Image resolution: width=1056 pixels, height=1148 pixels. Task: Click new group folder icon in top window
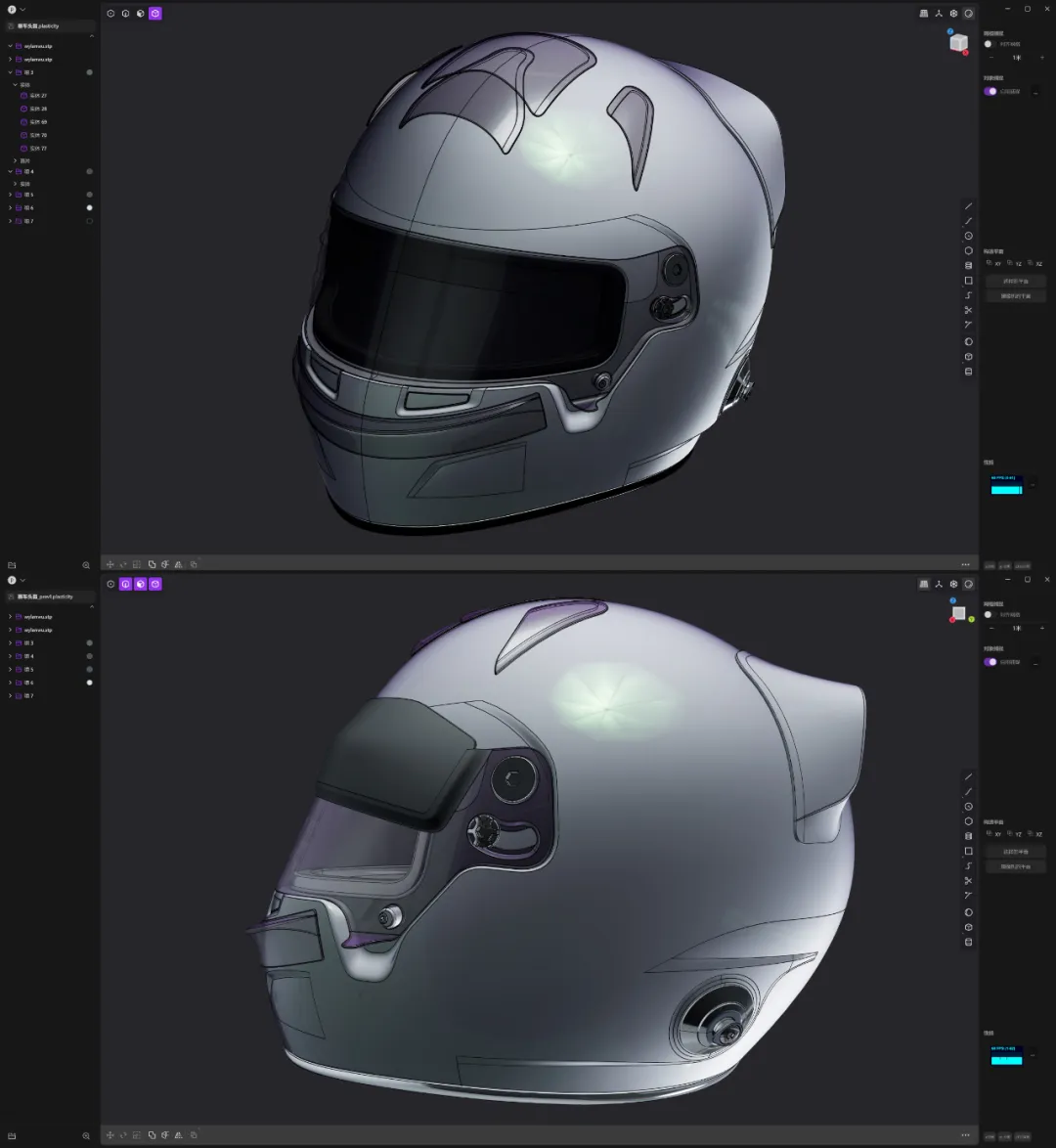pyautogui.click(x=12, y=565)
